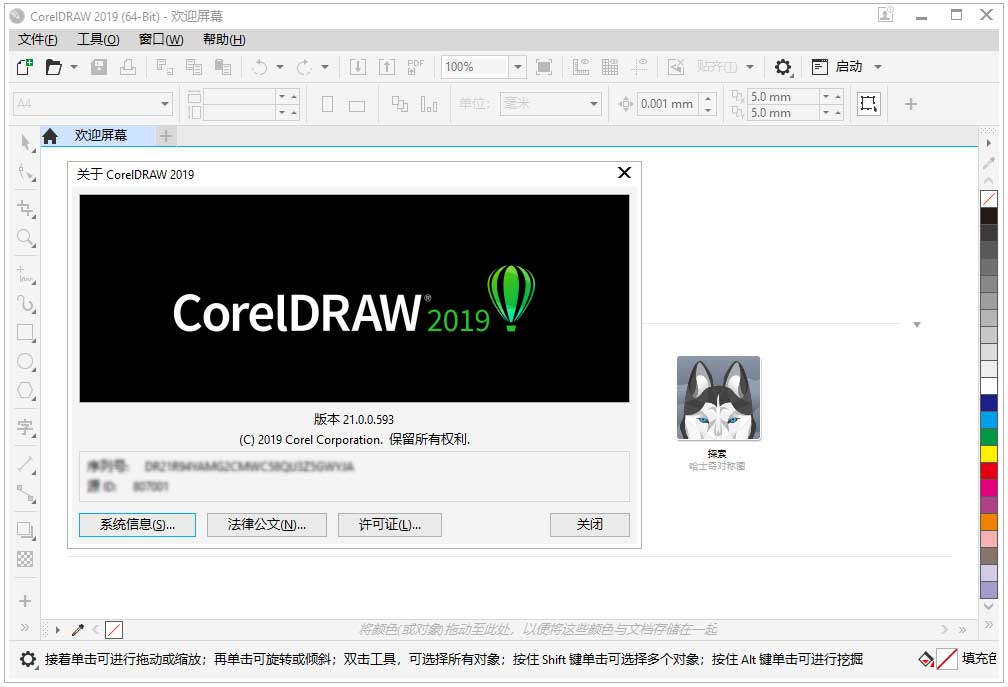This screenshot has width=1008, height=687.
Task: Switch to the 欢迎屏幕 tab
Action: (x=100, y=136)
